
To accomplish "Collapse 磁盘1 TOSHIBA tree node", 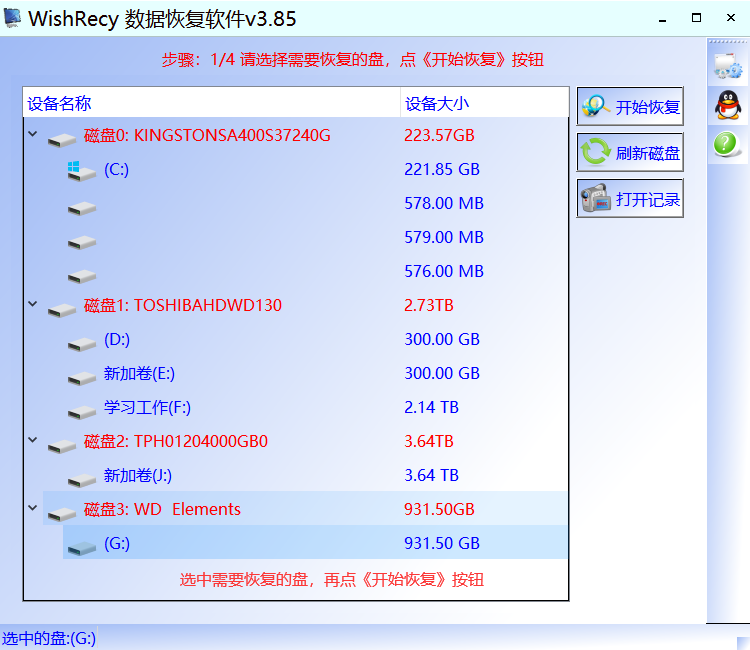I will [33, 305].
